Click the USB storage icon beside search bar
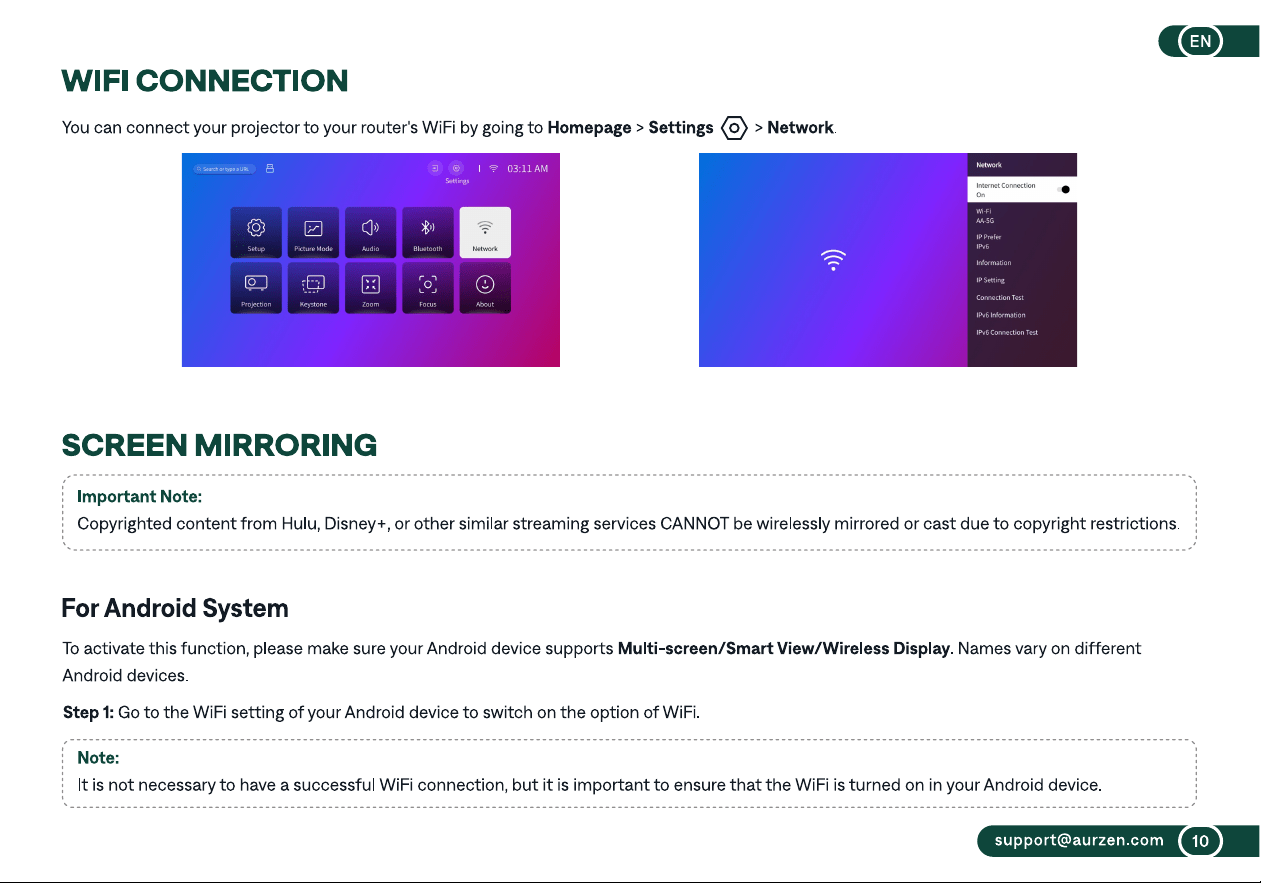This screenshot has height=883, width=1261. click(269, 168)
